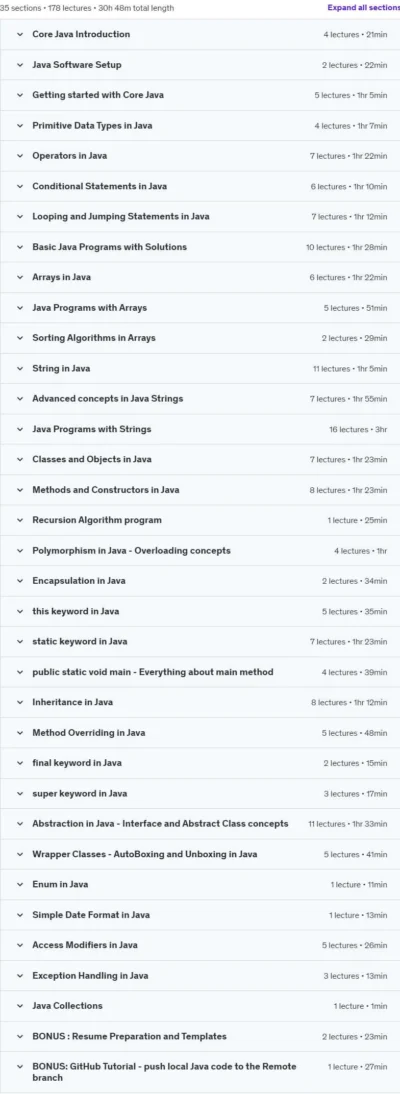The image size is (400, 1094).
Task: Select Polymorphism in Java - Overloading concepts
Action: click(131, 550)
